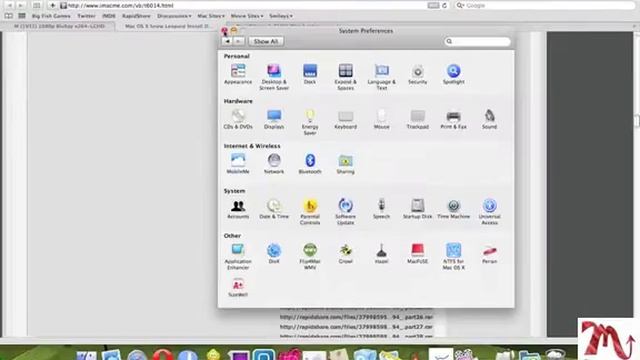Click Show All in System Preferences
The height and width of the screenshot is (360, 640).
266,41
